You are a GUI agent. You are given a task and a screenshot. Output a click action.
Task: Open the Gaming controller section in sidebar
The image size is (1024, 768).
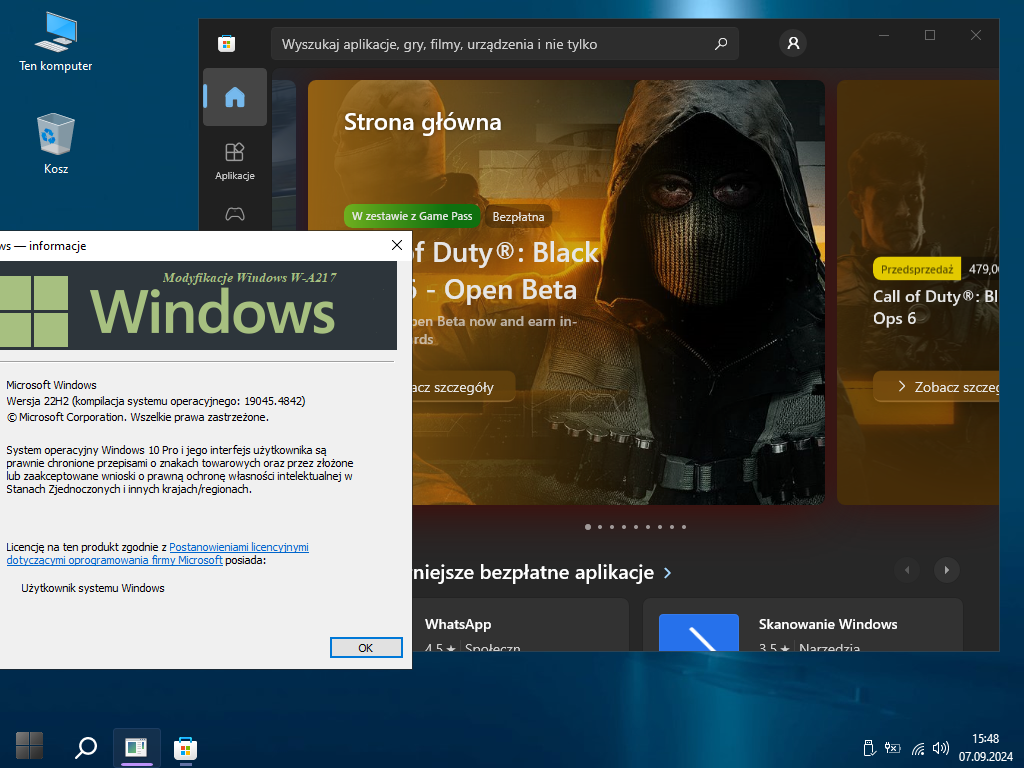234,214
